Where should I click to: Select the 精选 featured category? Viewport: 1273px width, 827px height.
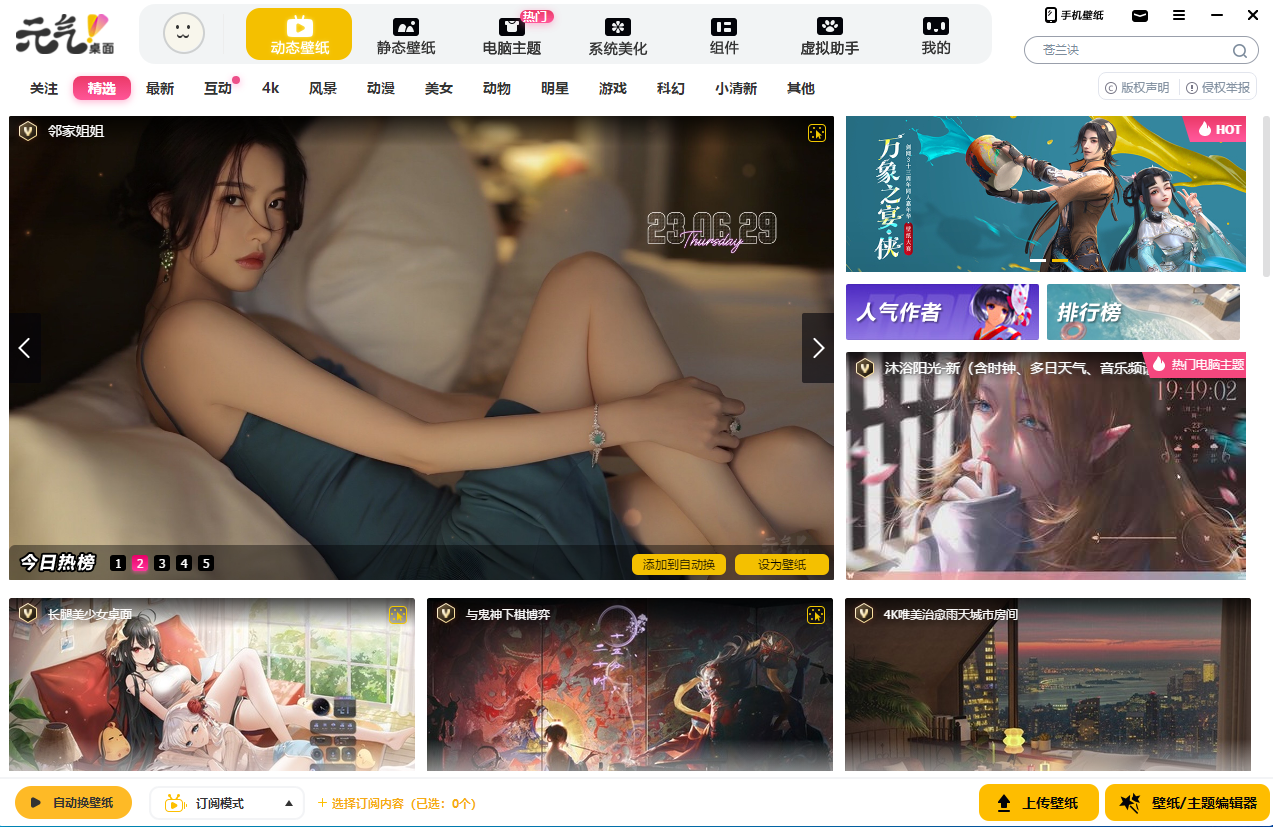pyautogui.click(x=102, y=88)
